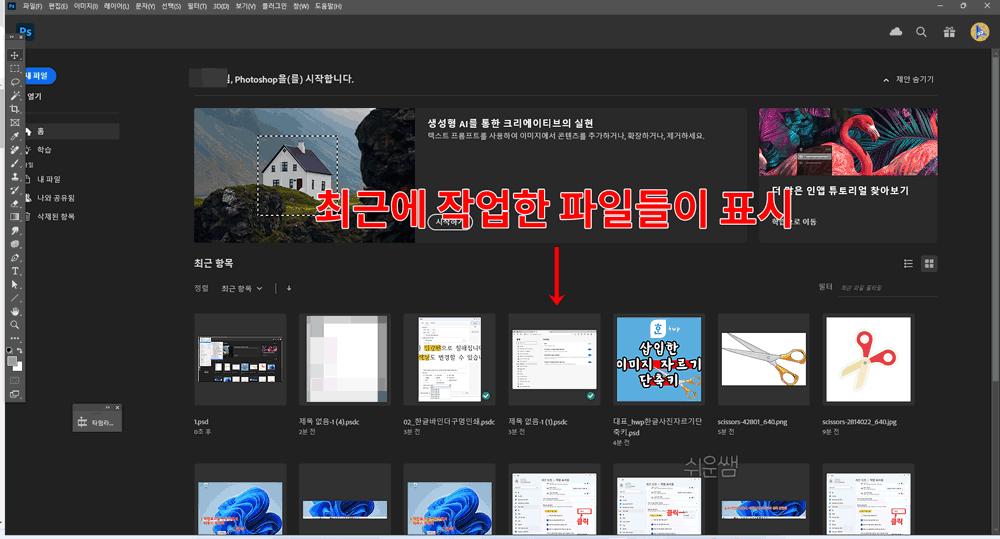Image resolution: width=1000 pixels, height=539 pixels.
Task: Switch recent items to grid view
Action: (x=929, y=263)
